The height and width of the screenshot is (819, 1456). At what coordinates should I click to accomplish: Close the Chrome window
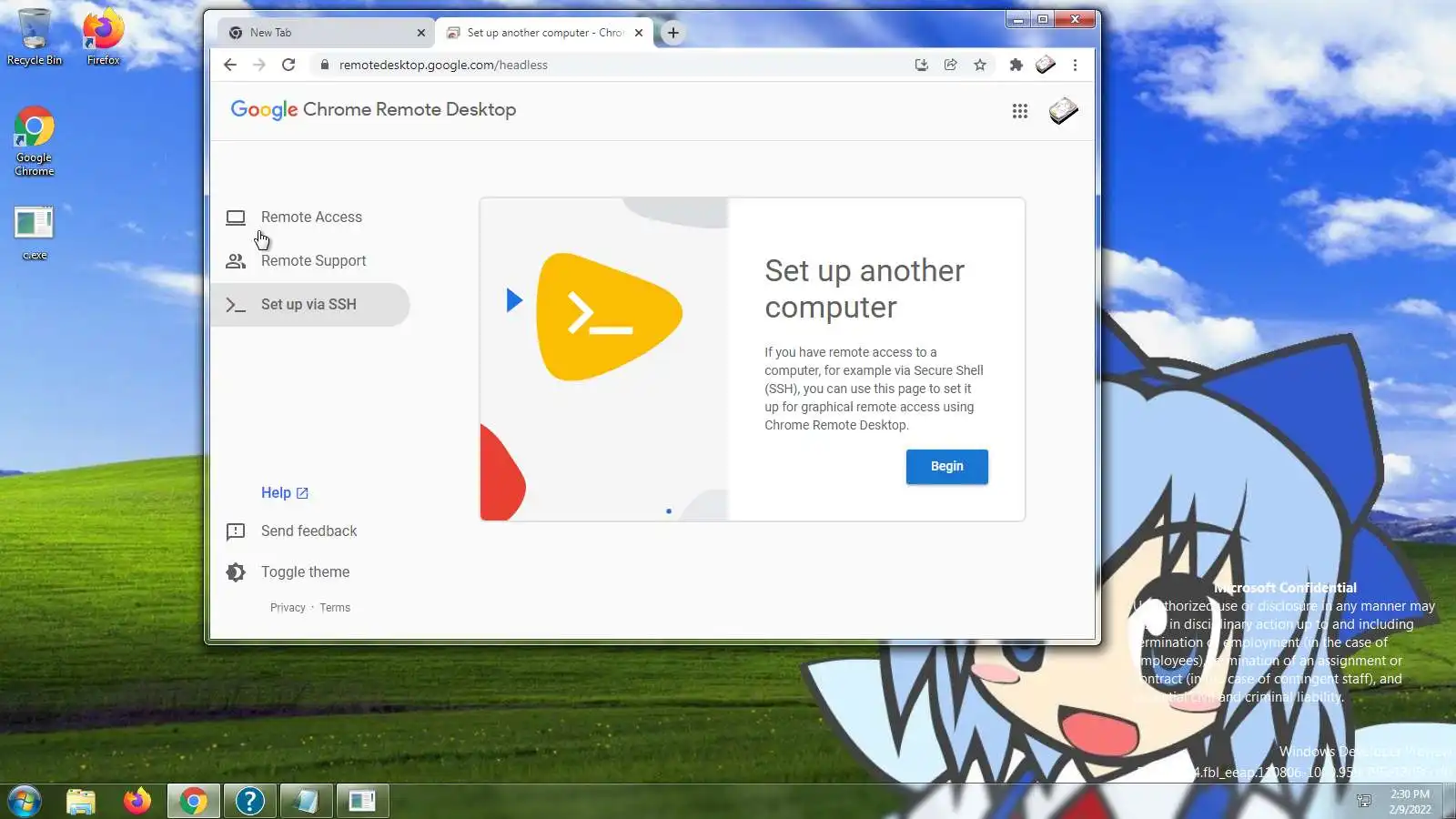point(1076,19)
